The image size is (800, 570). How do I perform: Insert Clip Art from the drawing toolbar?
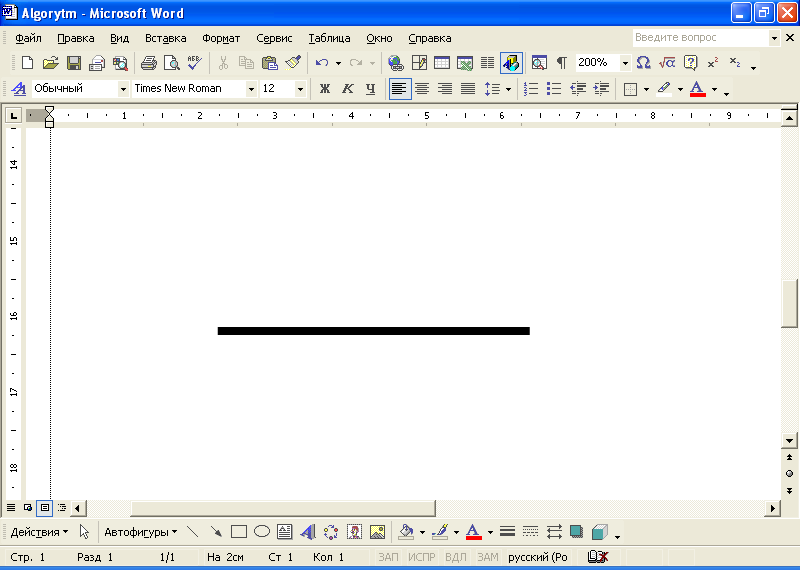[x=354, y=532]
